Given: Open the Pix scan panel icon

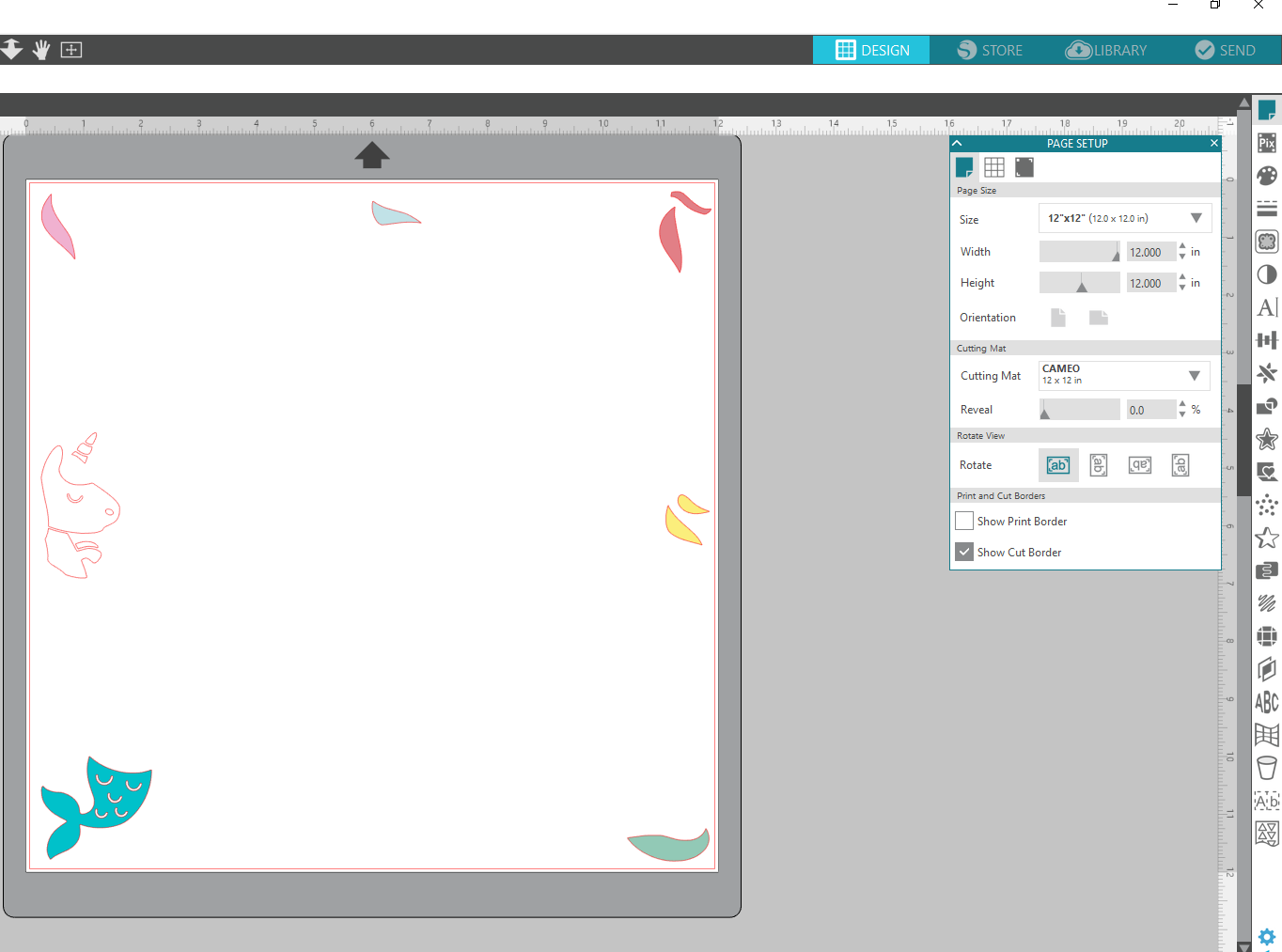Looking at the screenshot, I should [x=1267, y=143].
